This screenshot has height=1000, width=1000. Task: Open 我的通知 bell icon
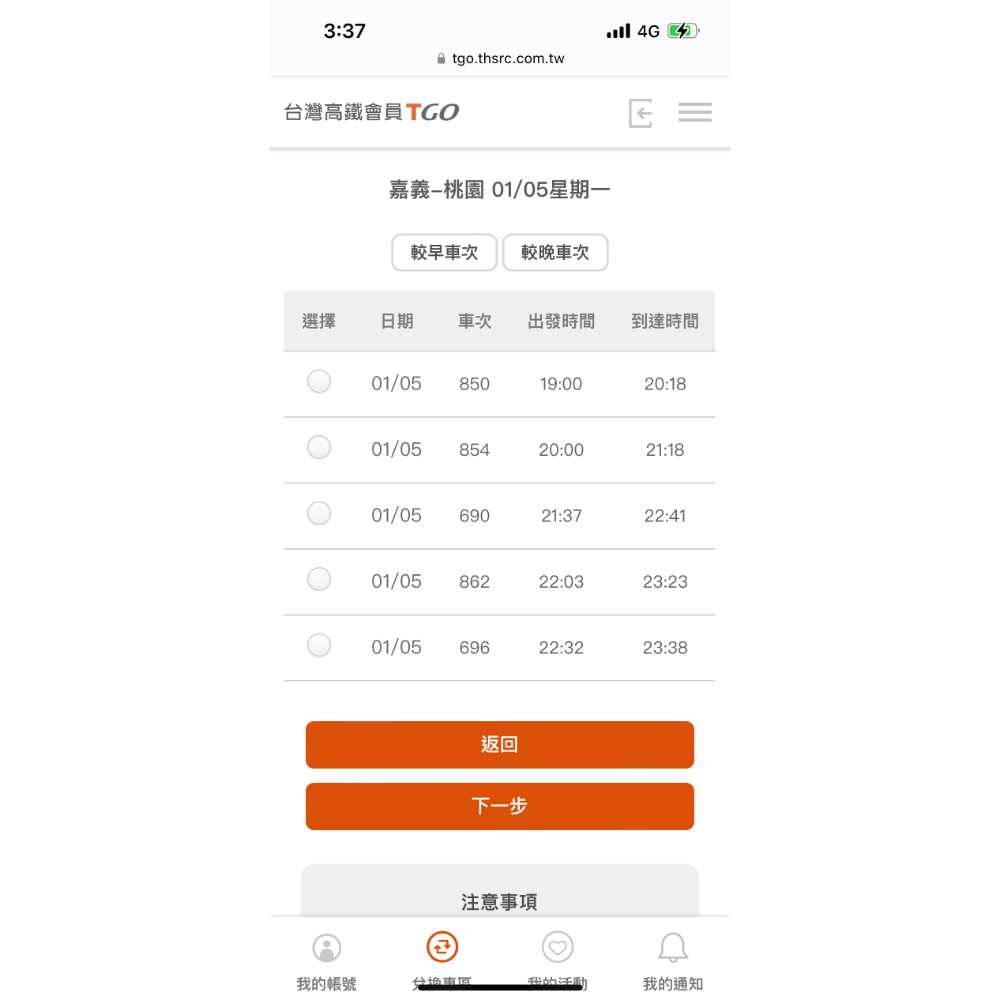(x=673, y=947)
